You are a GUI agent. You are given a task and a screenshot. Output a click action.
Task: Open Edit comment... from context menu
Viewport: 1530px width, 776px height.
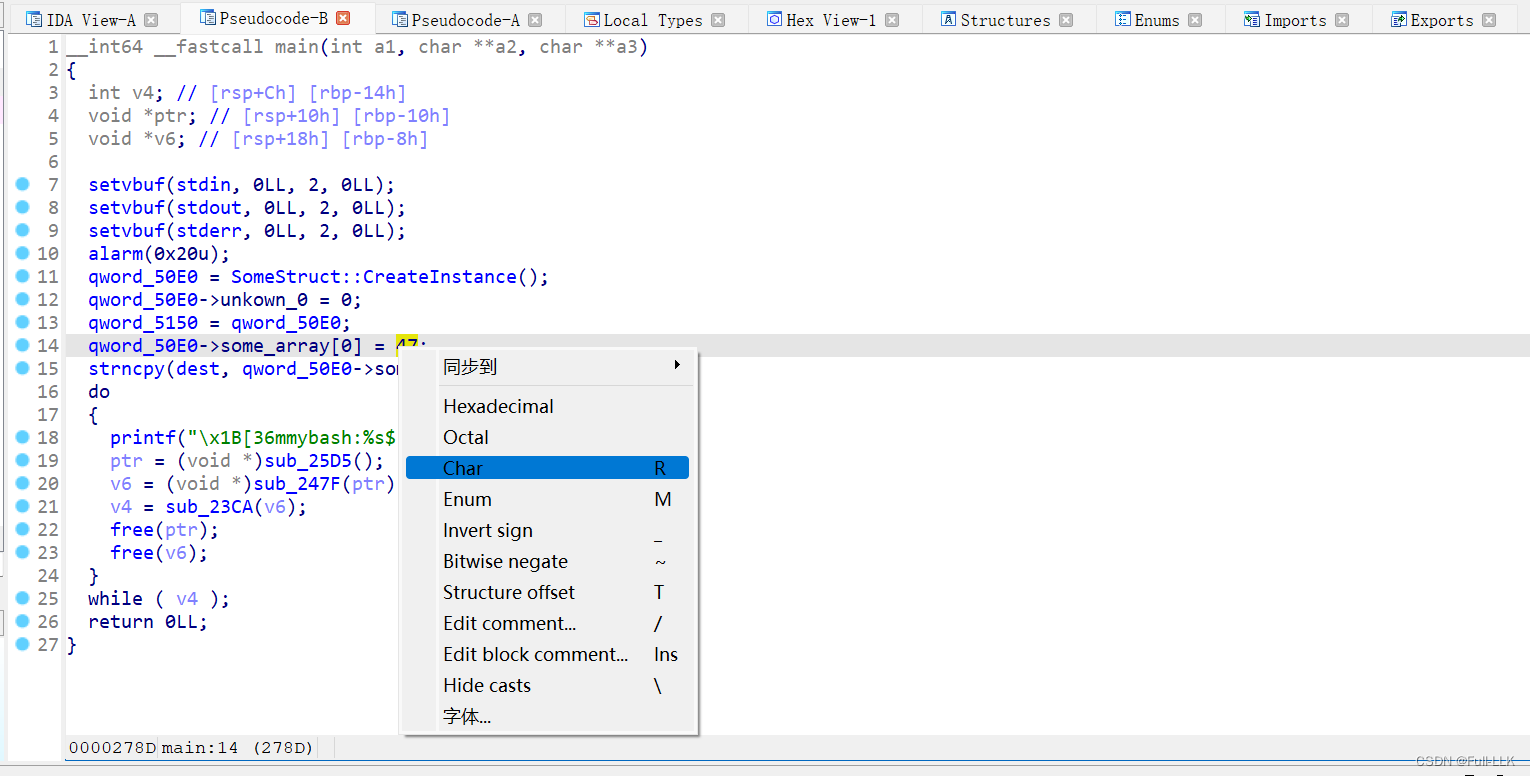(547, 623)
